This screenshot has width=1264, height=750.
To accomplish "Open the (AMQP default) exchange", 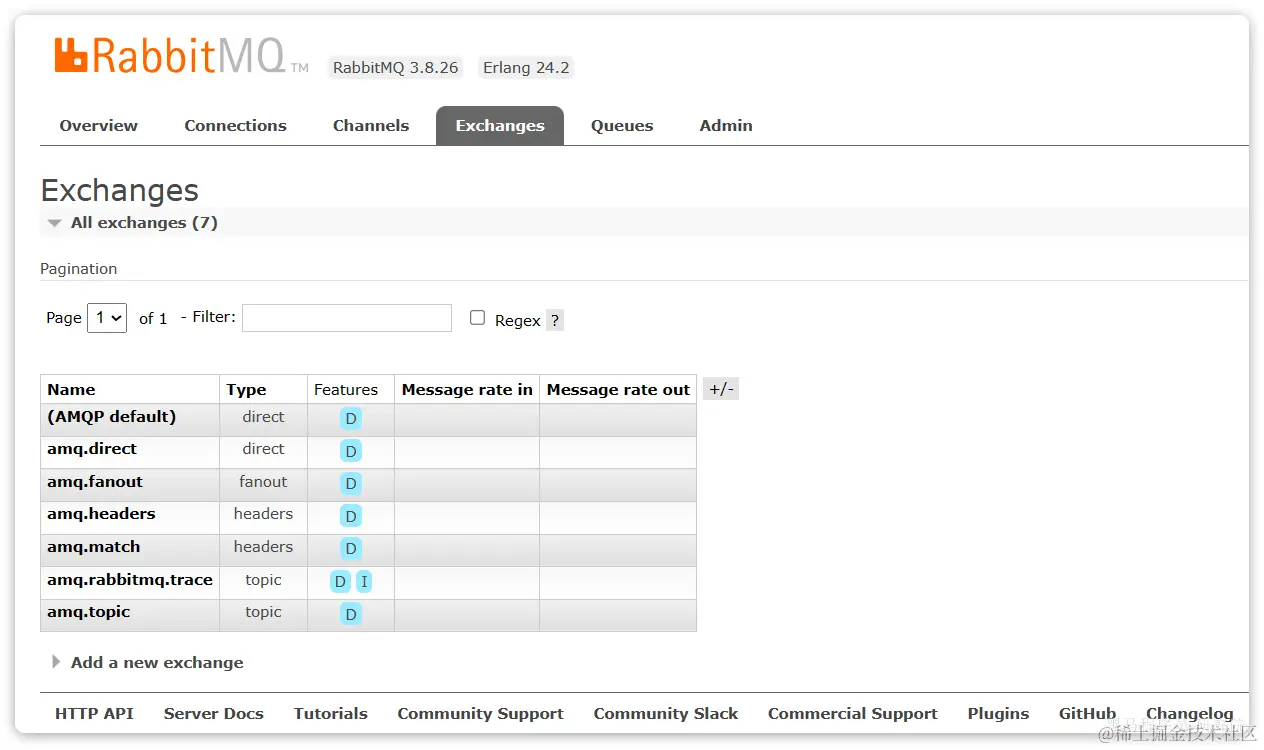I will click(x=111, y=416).
